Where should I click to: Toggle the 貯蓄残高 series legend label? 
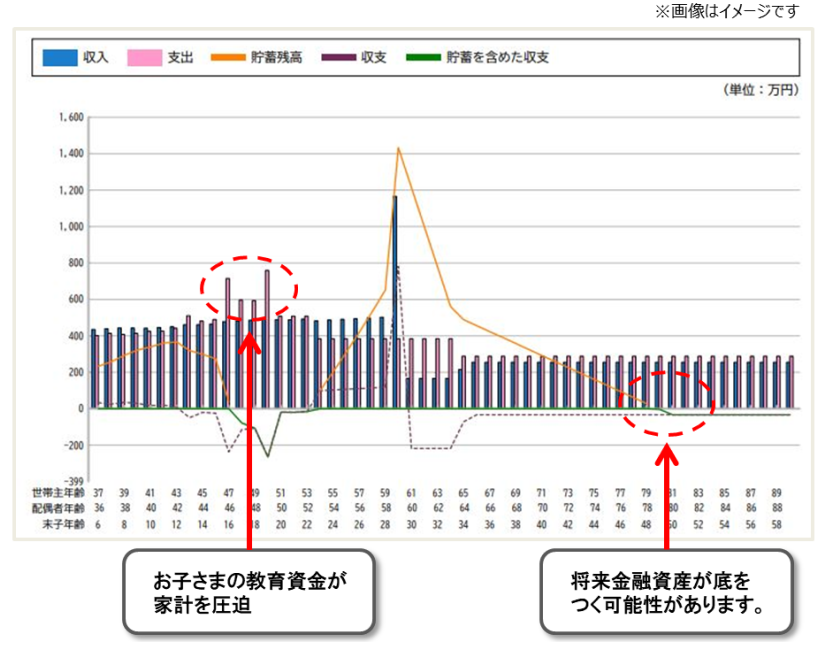pos(278,58)
